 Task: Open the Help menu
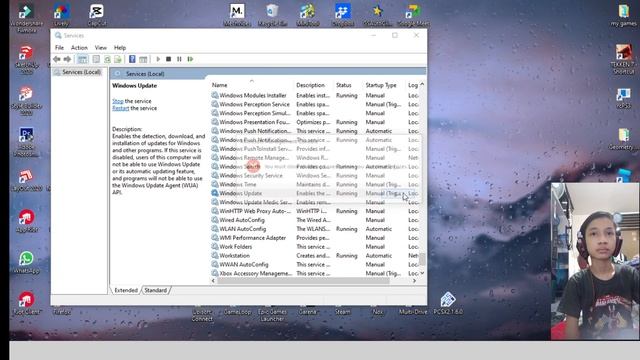120,48
